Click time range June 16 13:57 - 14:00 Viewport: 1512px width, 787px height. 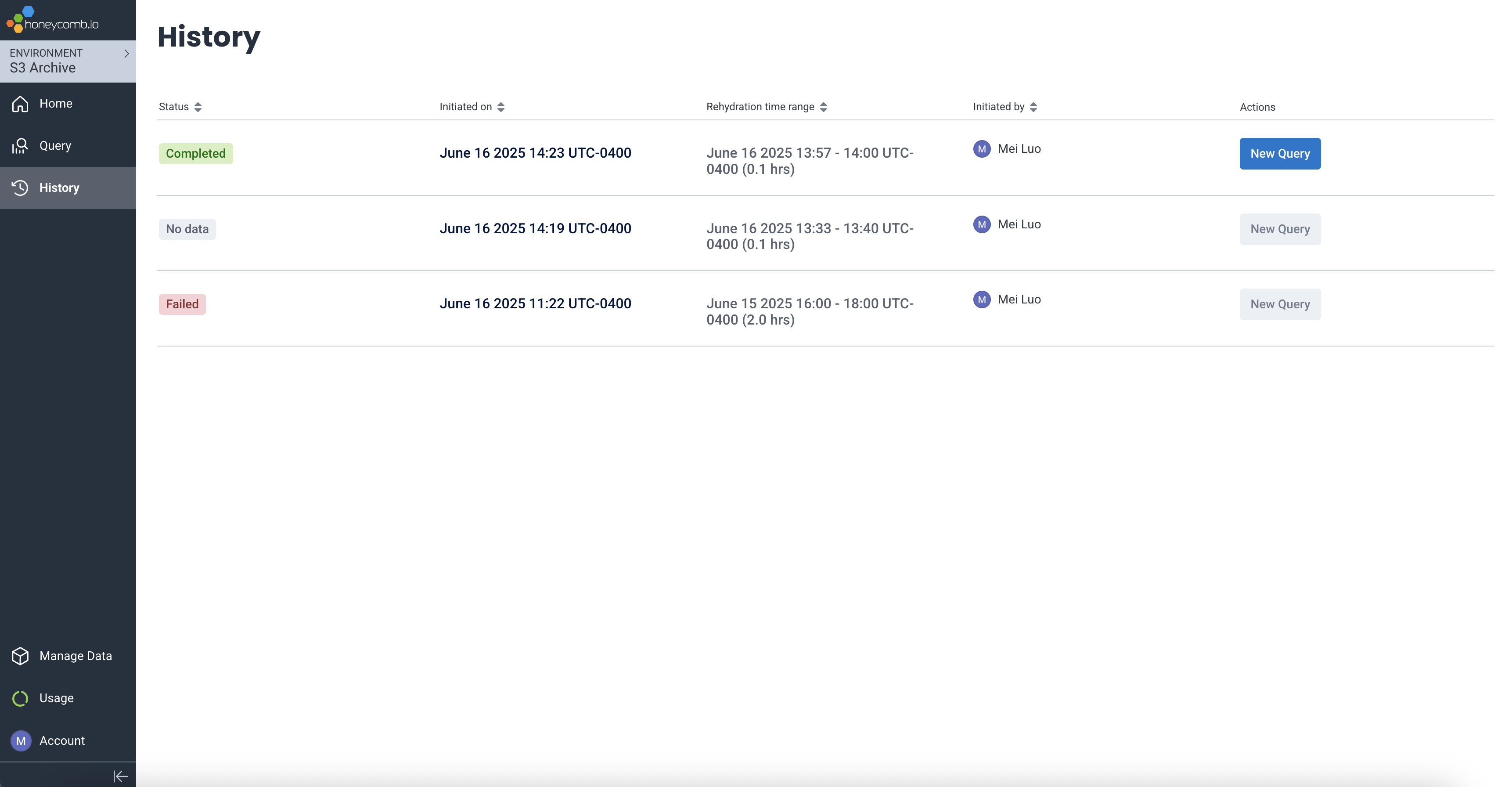pos(810,161)
